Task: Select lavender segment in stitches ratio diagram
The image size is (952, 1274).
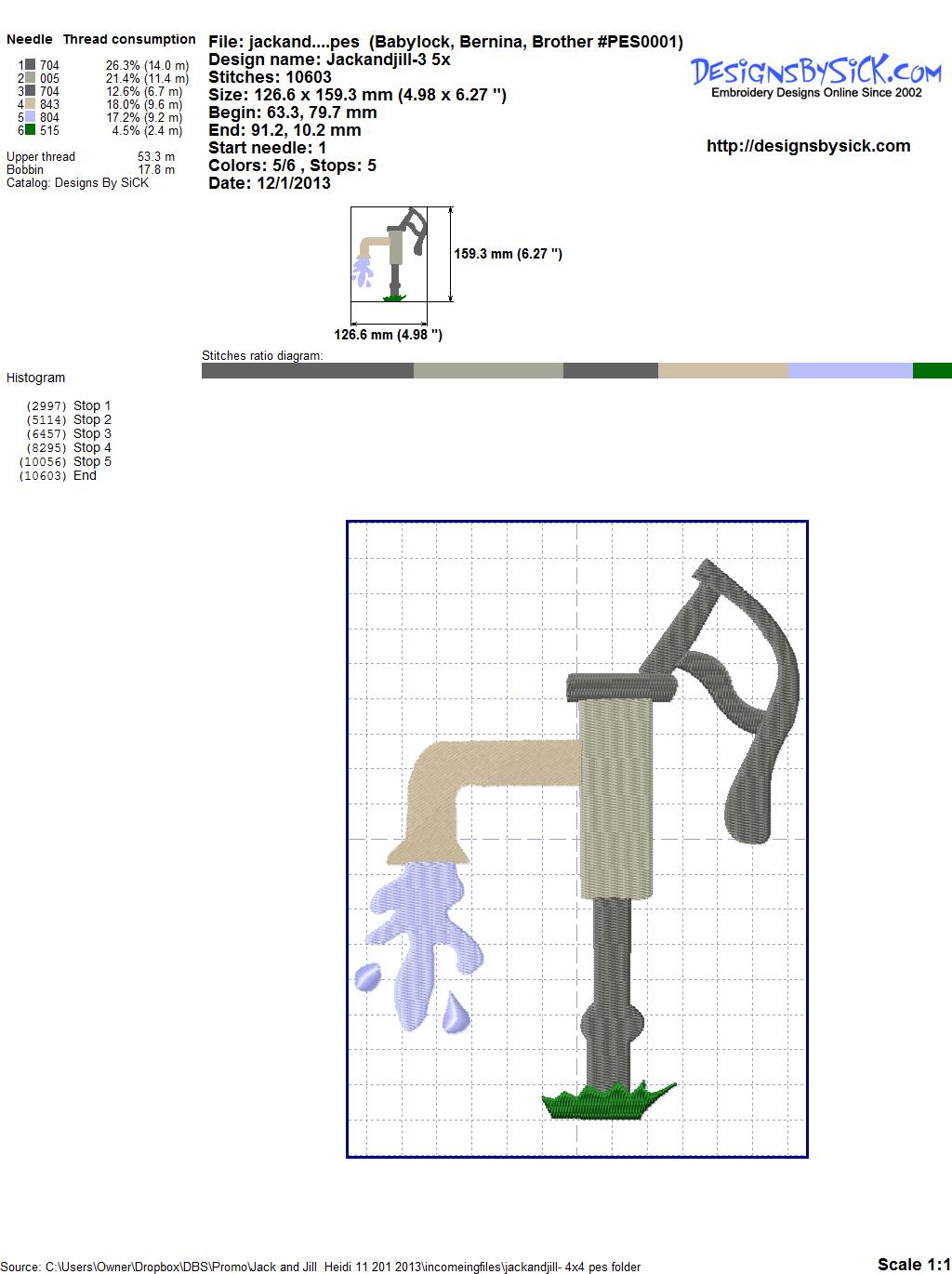Action: [850, 371]
